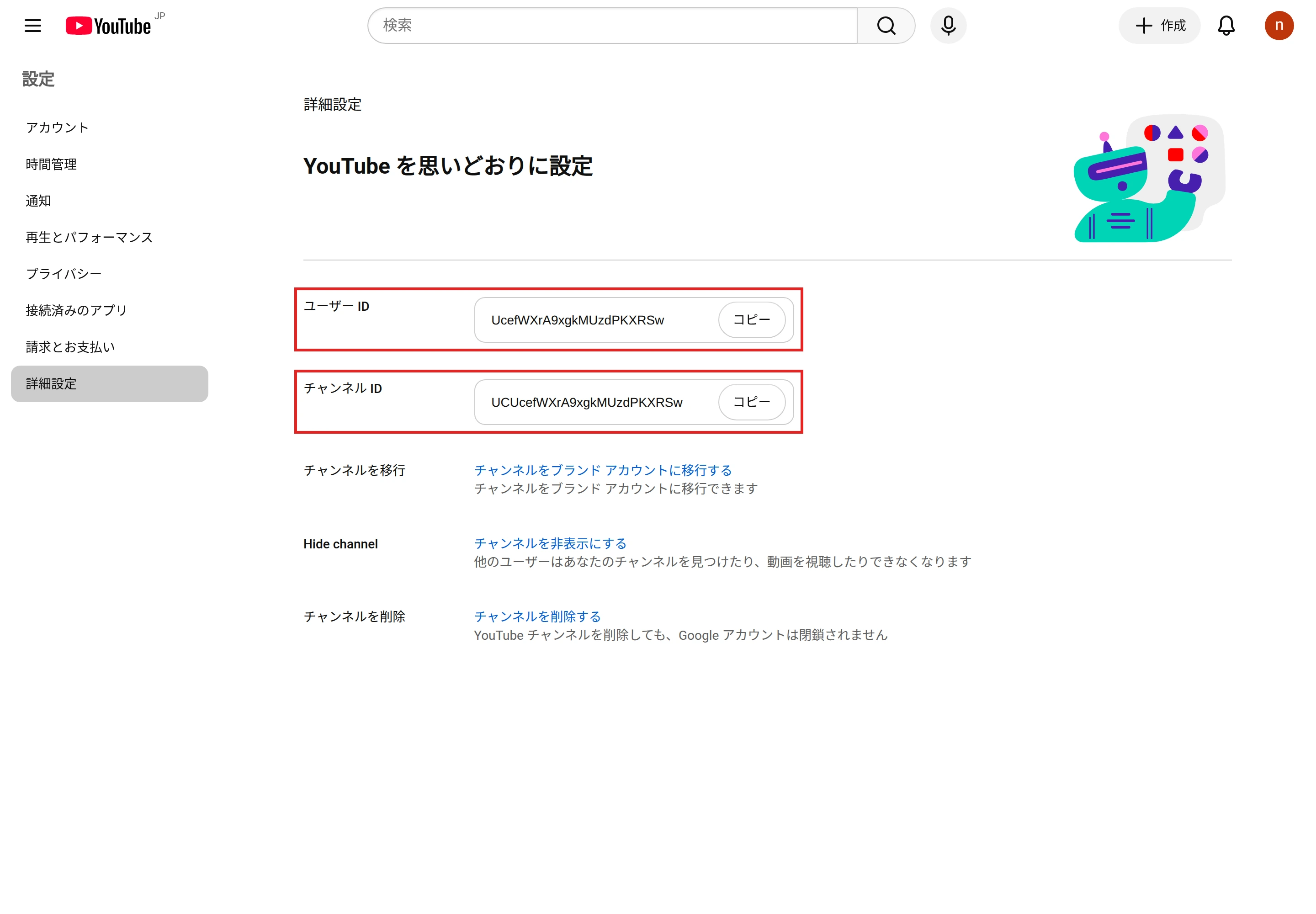Viewport: 1316px width, 914px height.
Task: Click channel ID text UCUcefWXrA9xgkMUzdPKXRSw
Action: point(586,402)
